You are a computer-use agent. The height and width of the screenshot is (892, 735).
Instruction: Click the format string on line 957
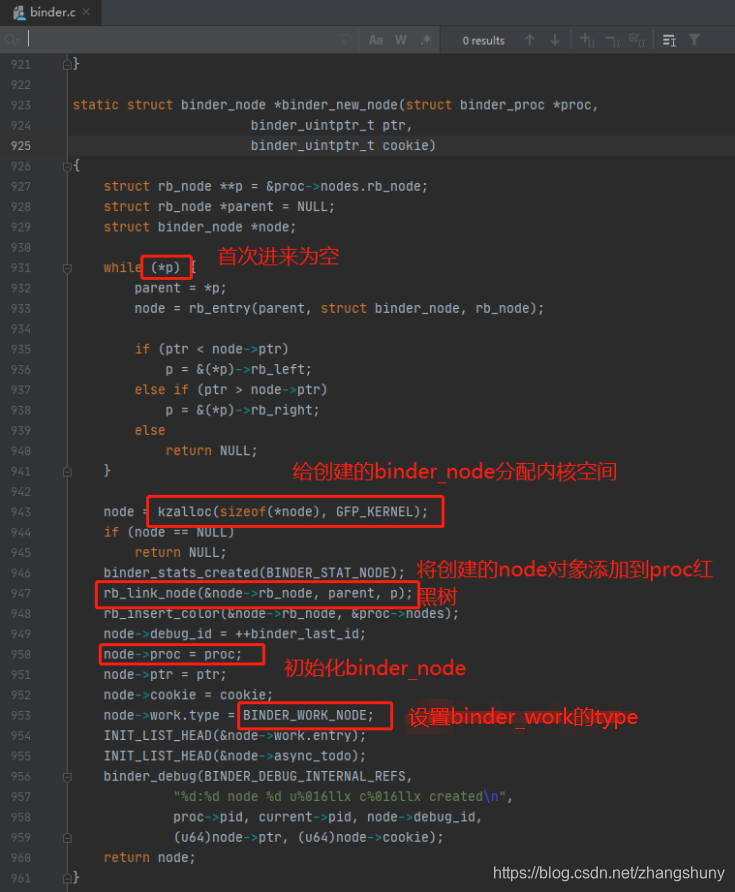pyautogui.click(x=340, y=797)
